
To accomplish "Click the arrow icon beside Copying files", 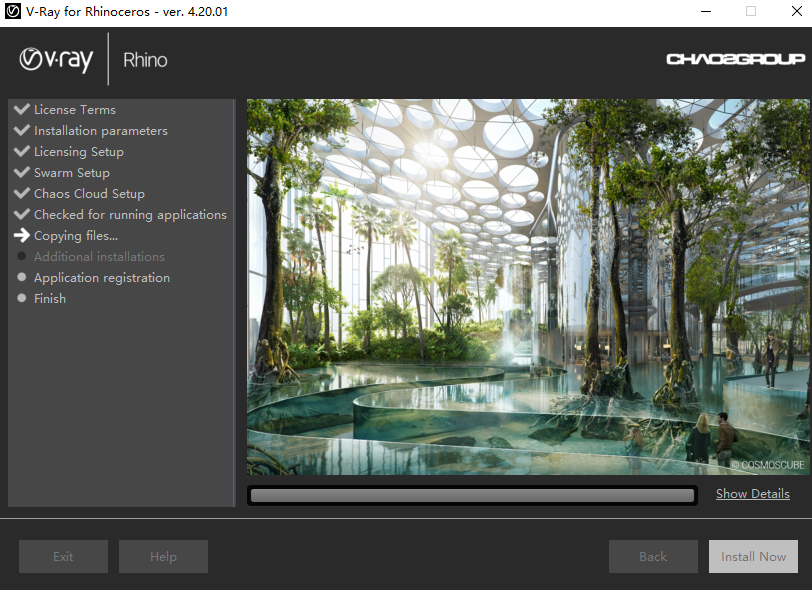I will tap(19, 235).
